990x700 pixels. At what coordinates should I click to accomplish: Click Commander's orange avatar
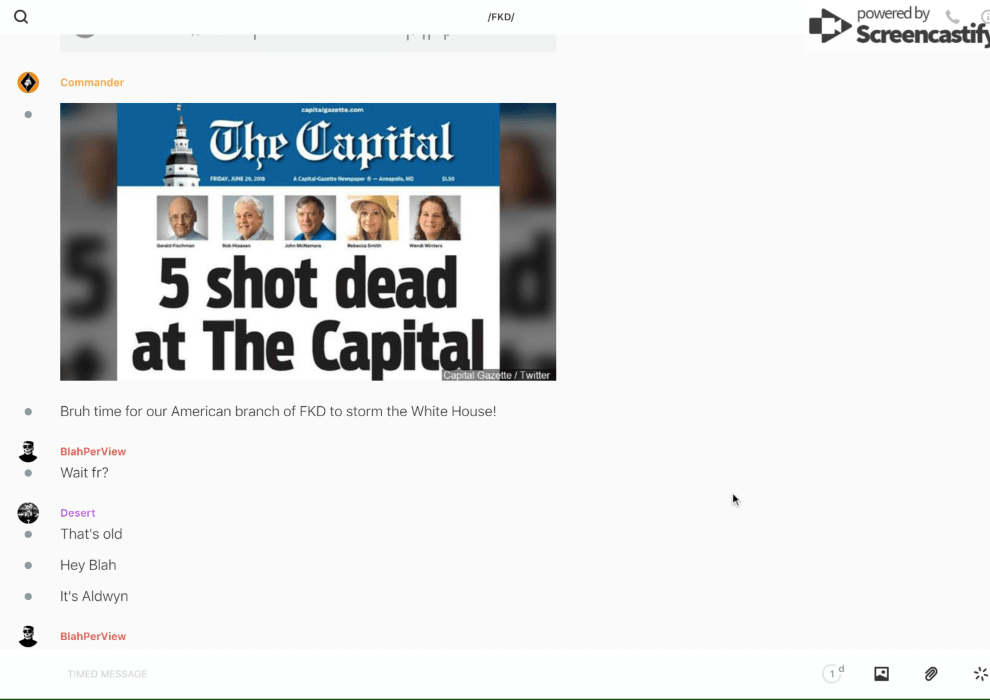click(x=28, y=82)
